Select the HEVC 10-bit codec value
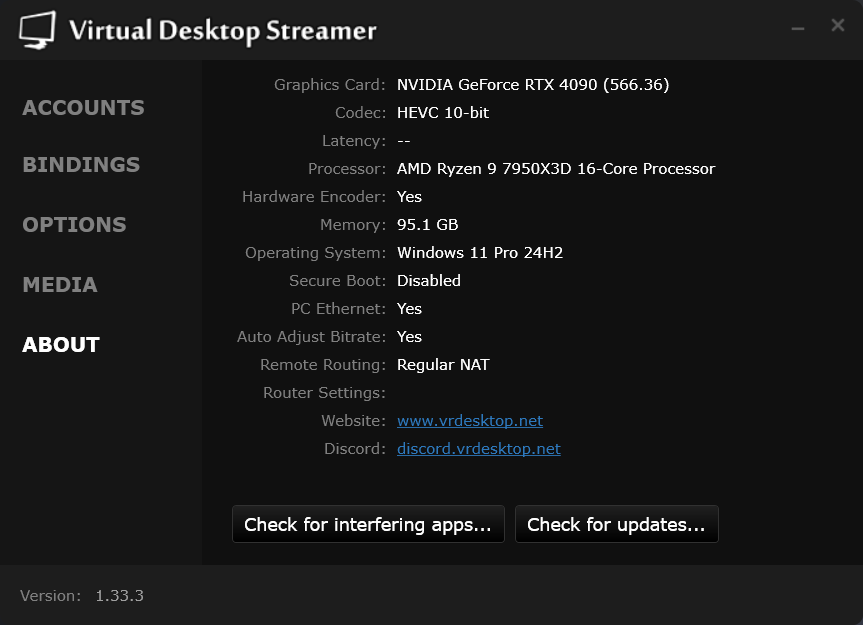The image size is (863, 625). coord(442,112)
